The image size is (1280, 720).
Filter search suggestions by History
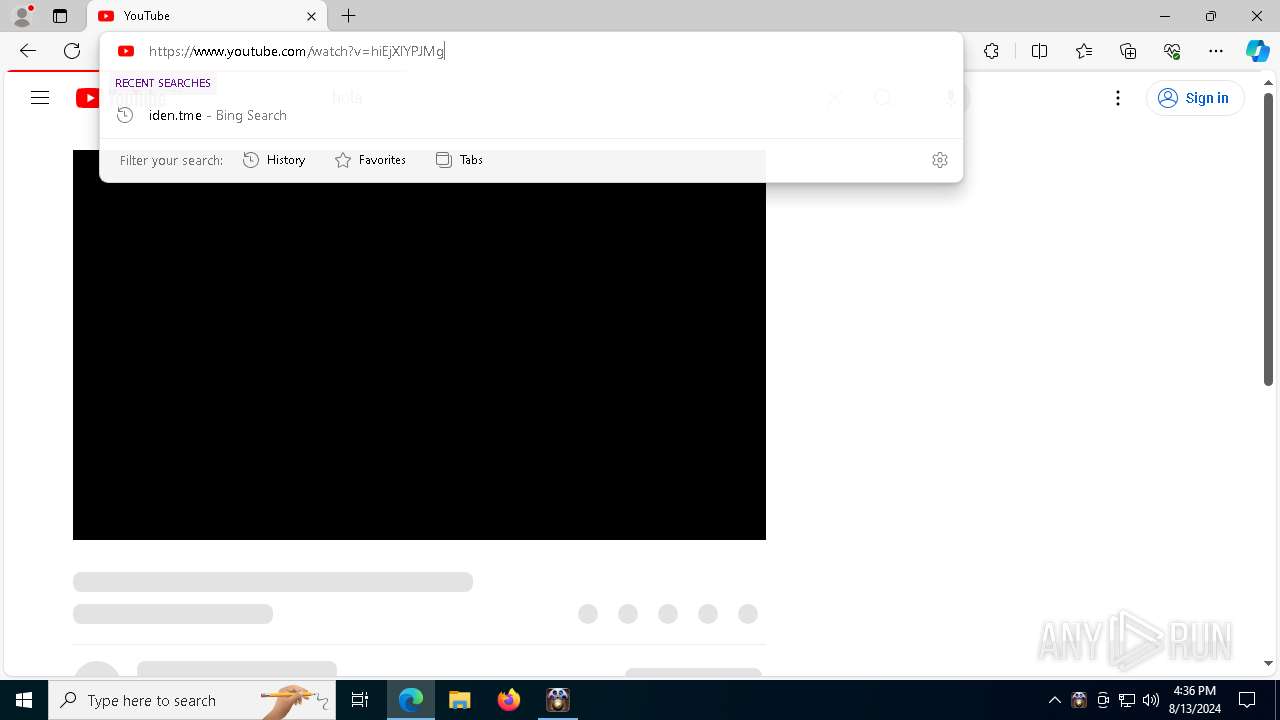274,160
